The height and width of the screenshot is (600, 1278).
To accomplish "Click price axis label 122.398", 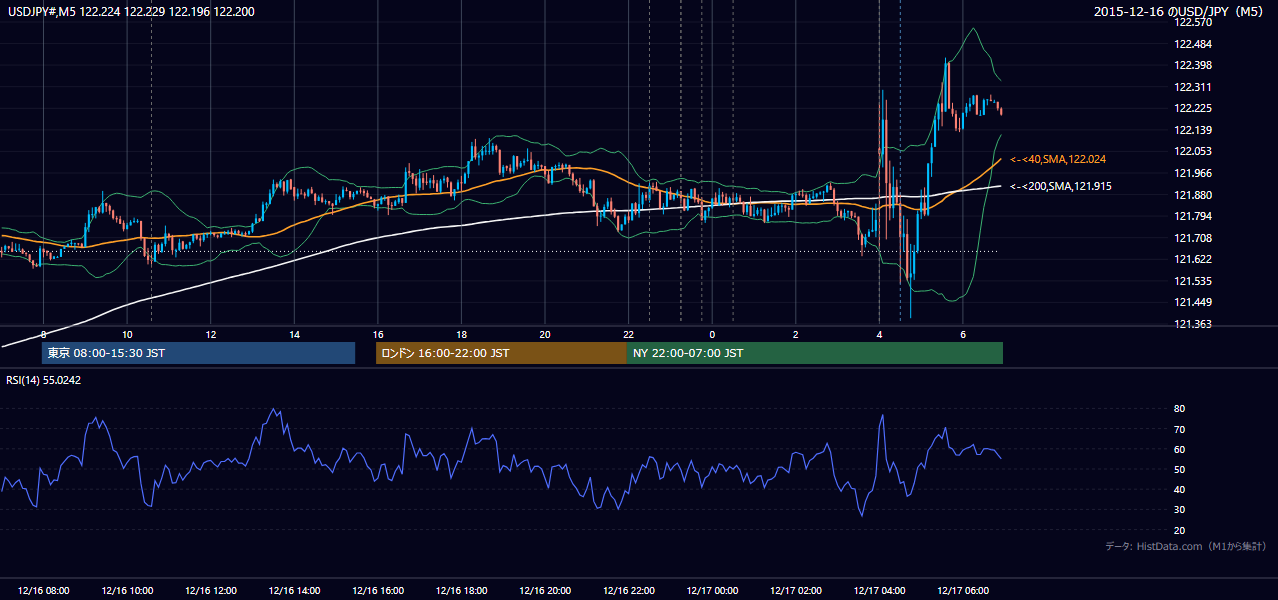I will pos(1192,65).
